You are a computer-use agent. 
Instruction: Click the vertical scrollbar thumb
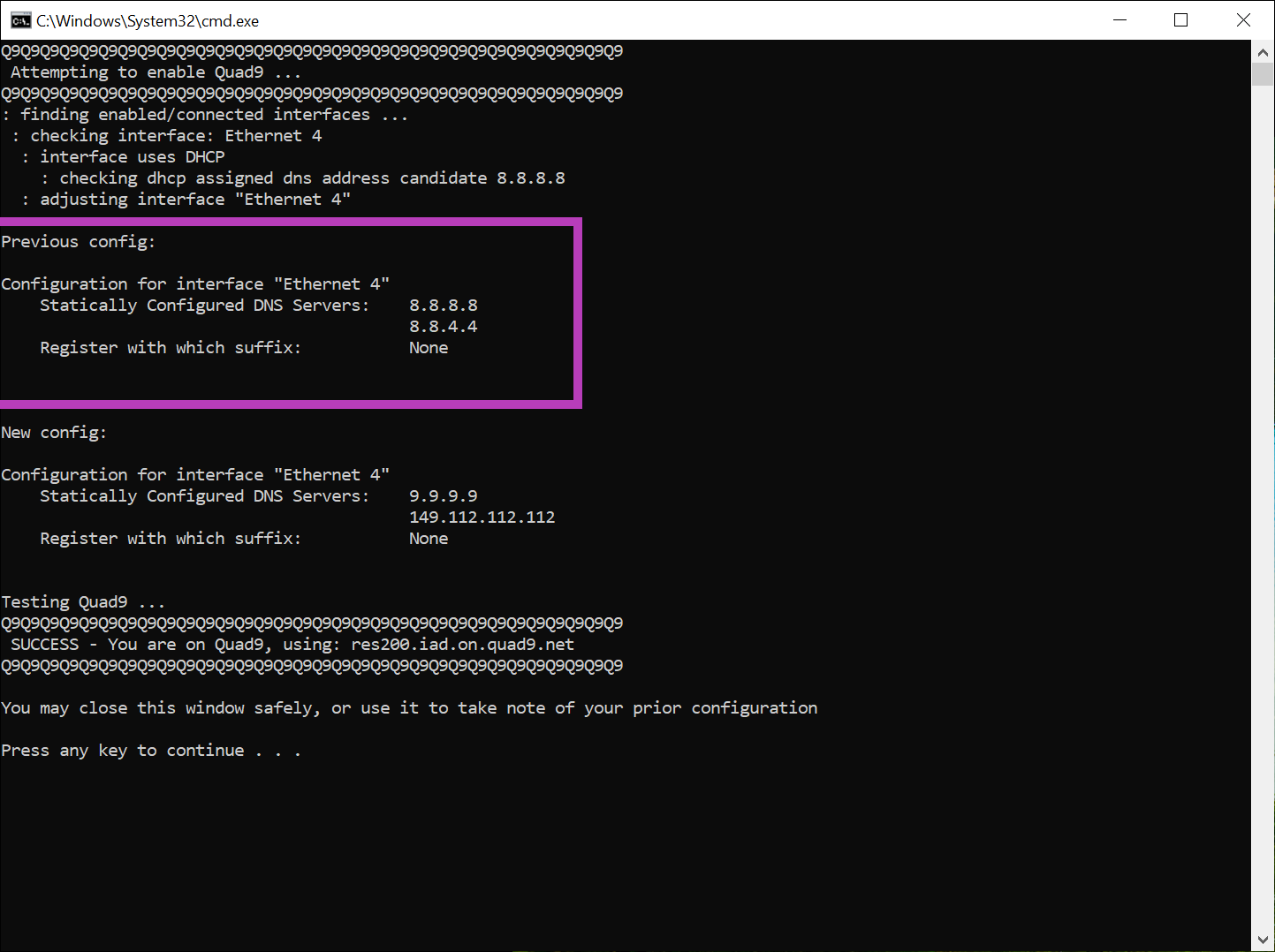pyautogui.click(x=1263, y=74)
